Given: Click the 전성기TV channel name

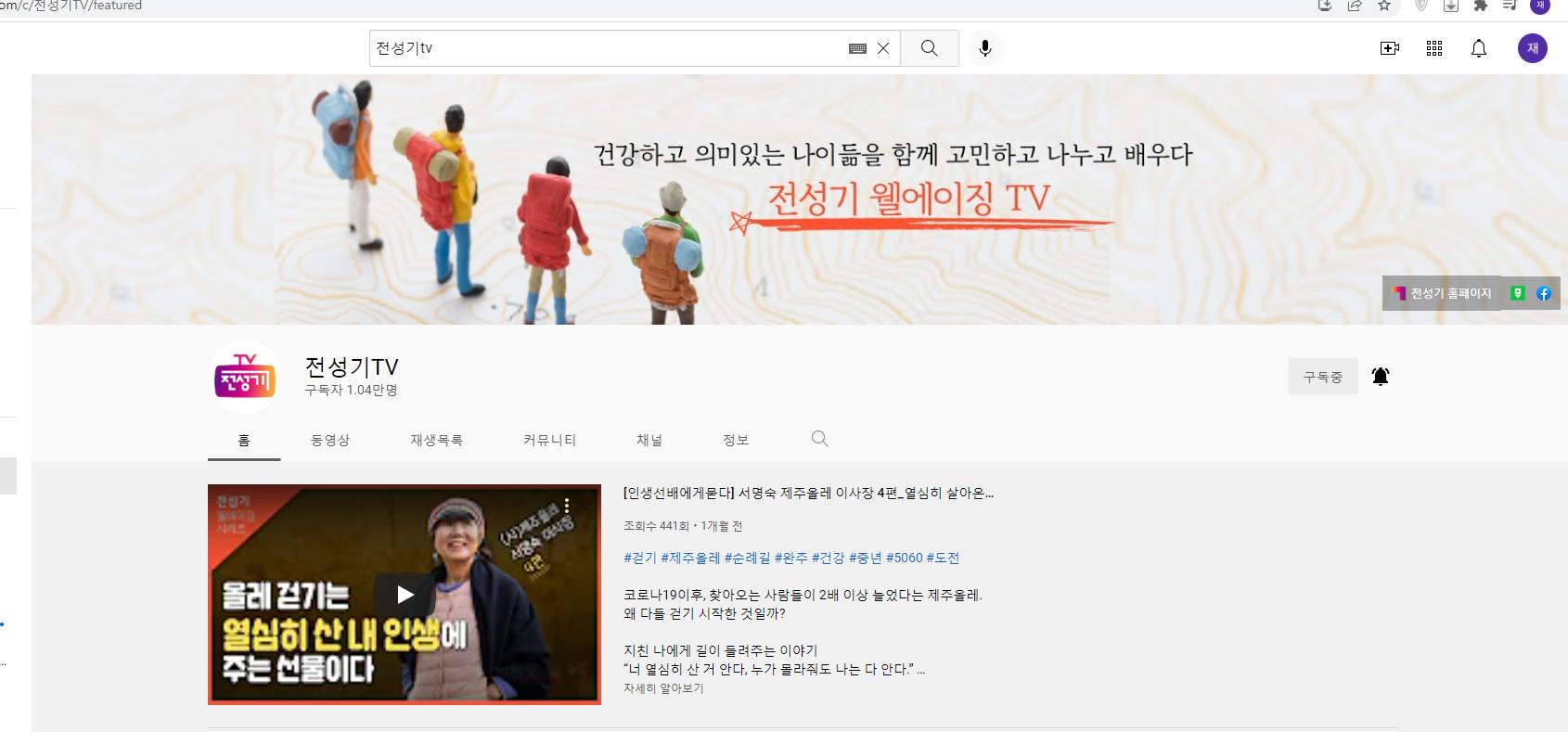Looking at the screenshot, I should pos(352,366).
